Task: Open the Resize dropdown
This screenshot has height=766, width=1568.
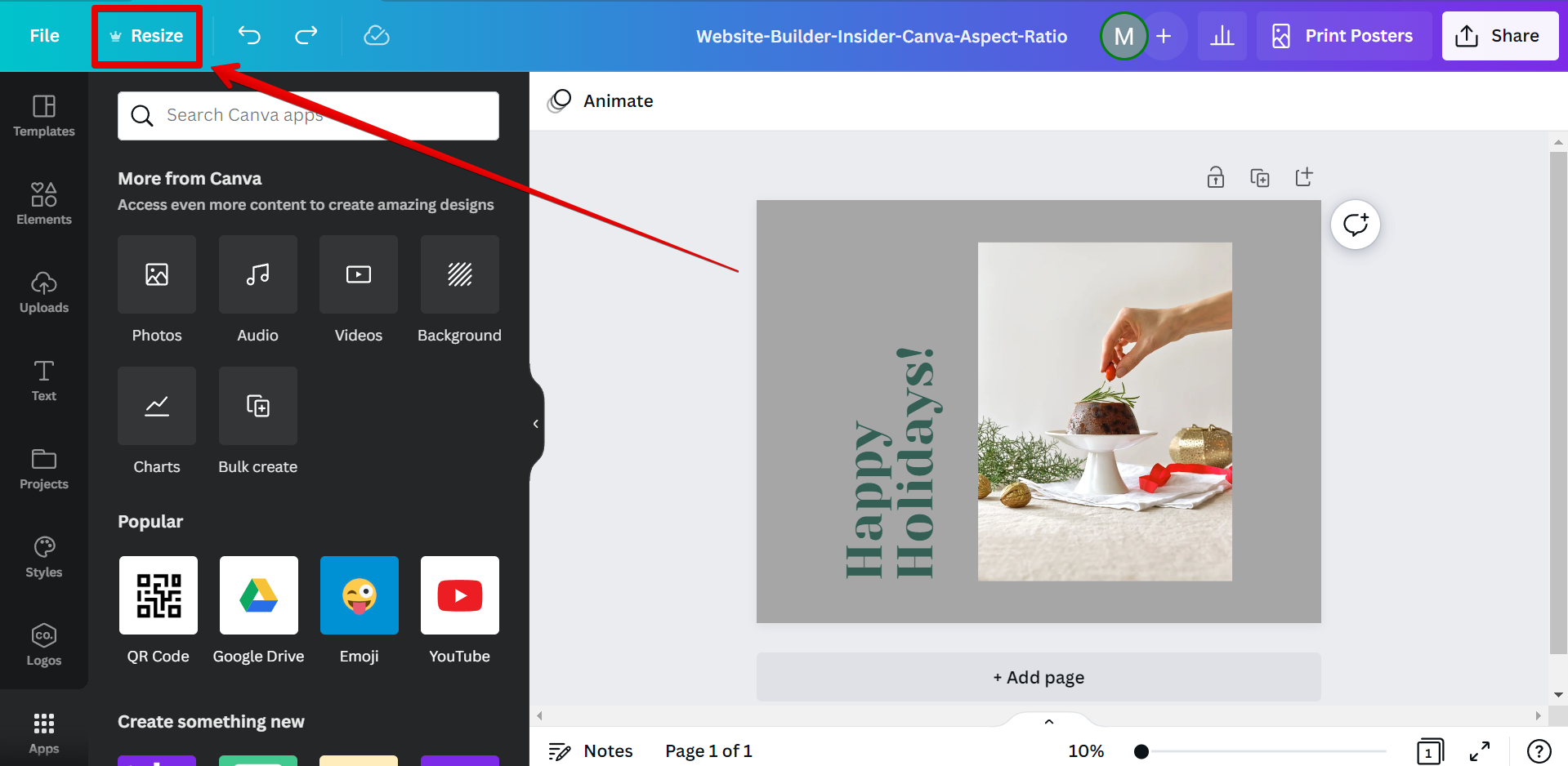Action: point(147,36)
